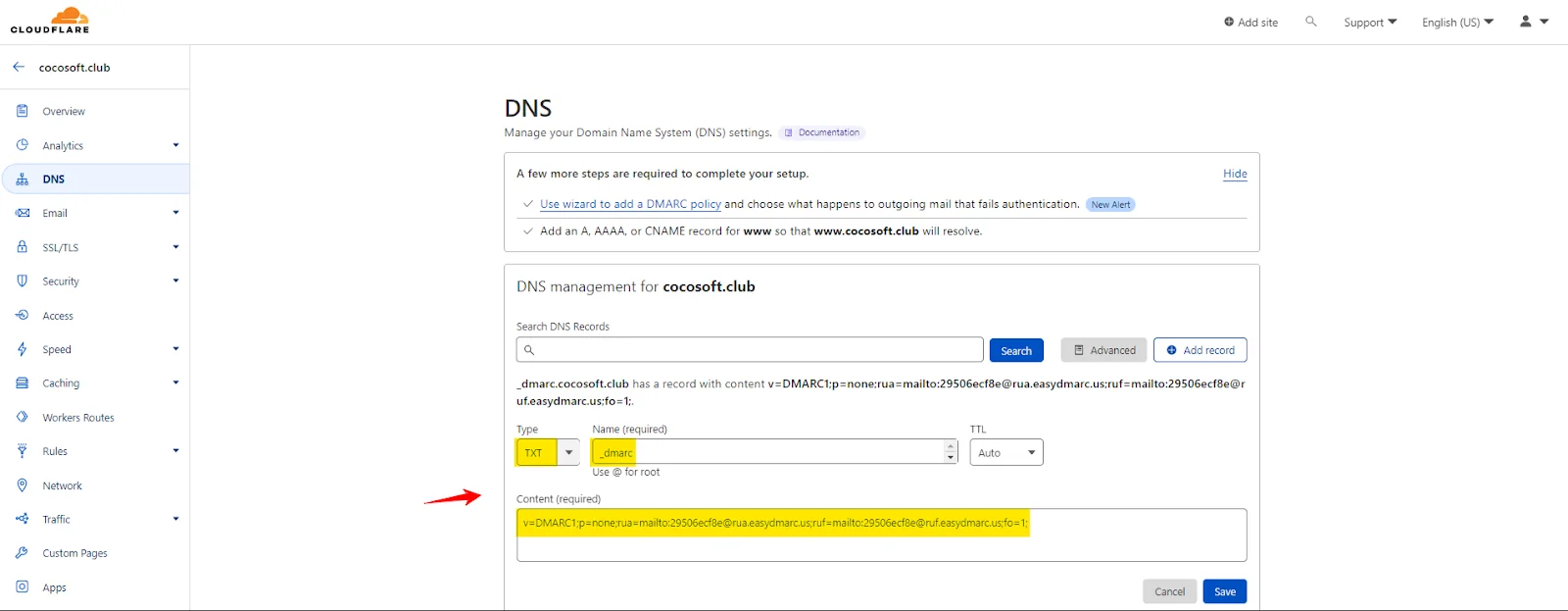Click the SSL/TLS padlock icon
Screen dimensions: 1568x611
(23, 247)
